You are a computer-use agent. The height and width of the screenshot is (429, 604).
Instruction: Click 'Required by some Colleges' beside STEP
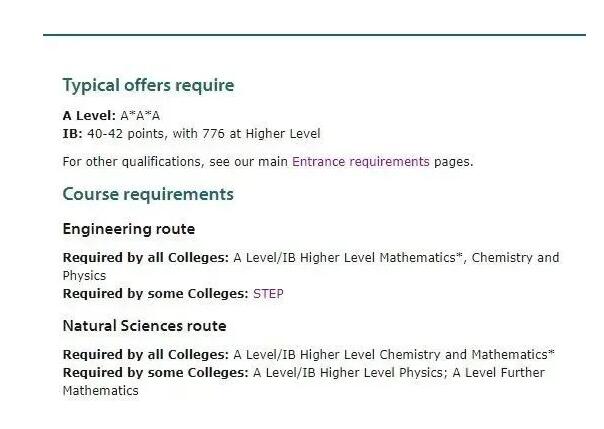pos(156,294)
